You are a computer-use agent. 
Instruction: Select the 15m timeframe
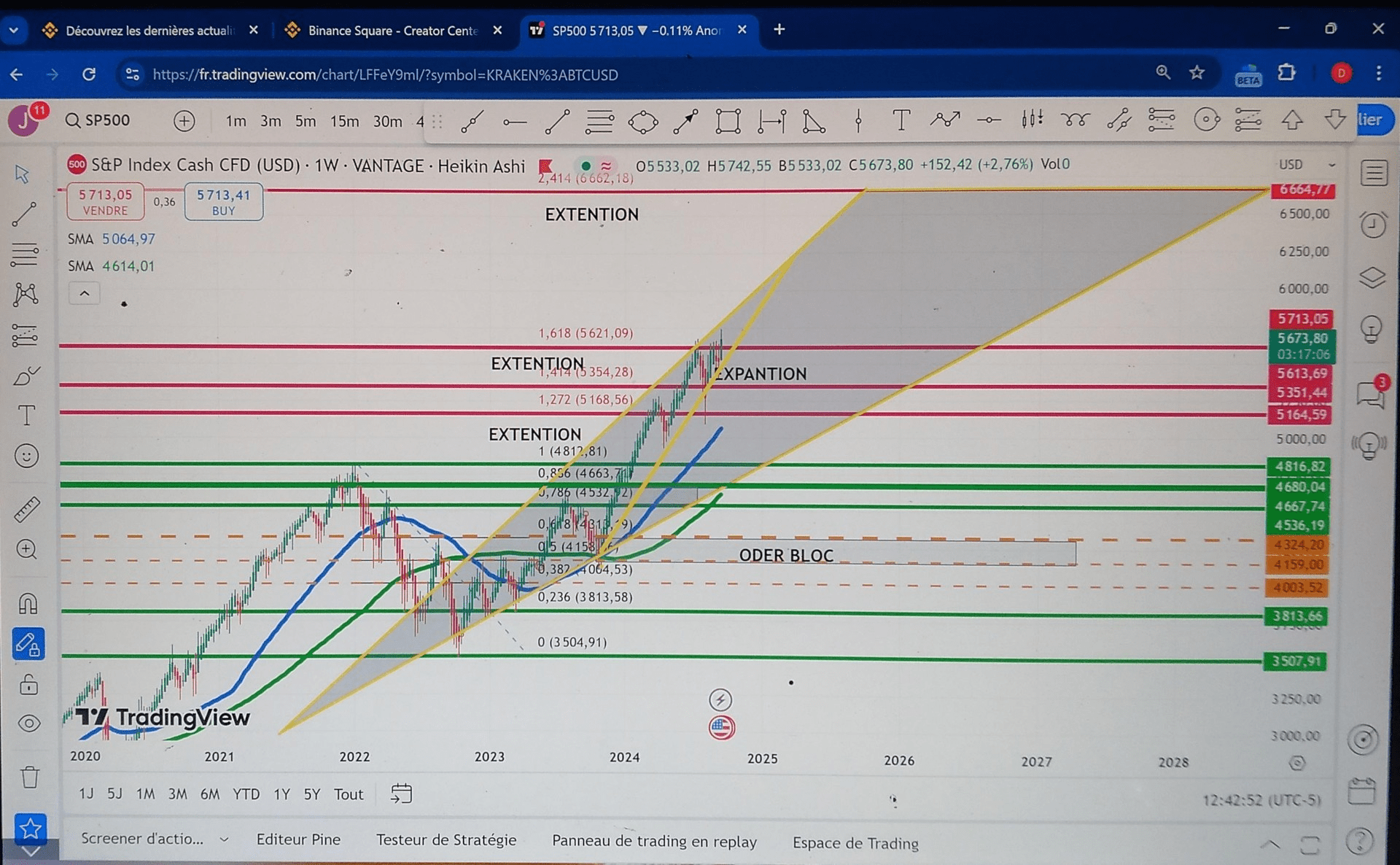[344, 121]
